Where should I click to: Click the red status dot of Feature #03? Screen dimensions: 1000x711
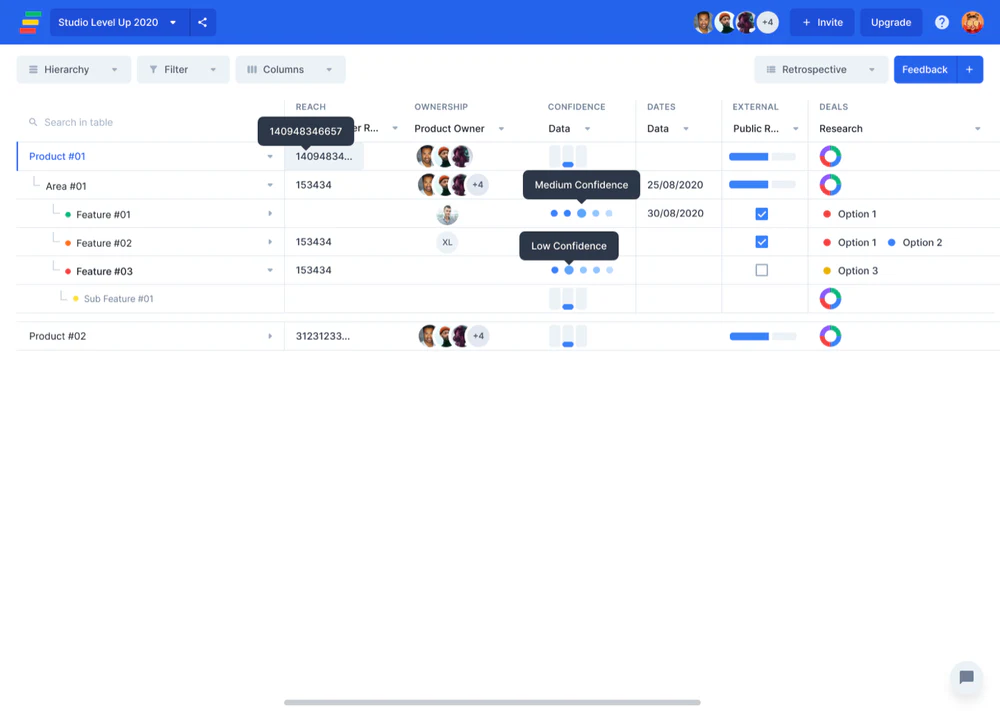68,272
